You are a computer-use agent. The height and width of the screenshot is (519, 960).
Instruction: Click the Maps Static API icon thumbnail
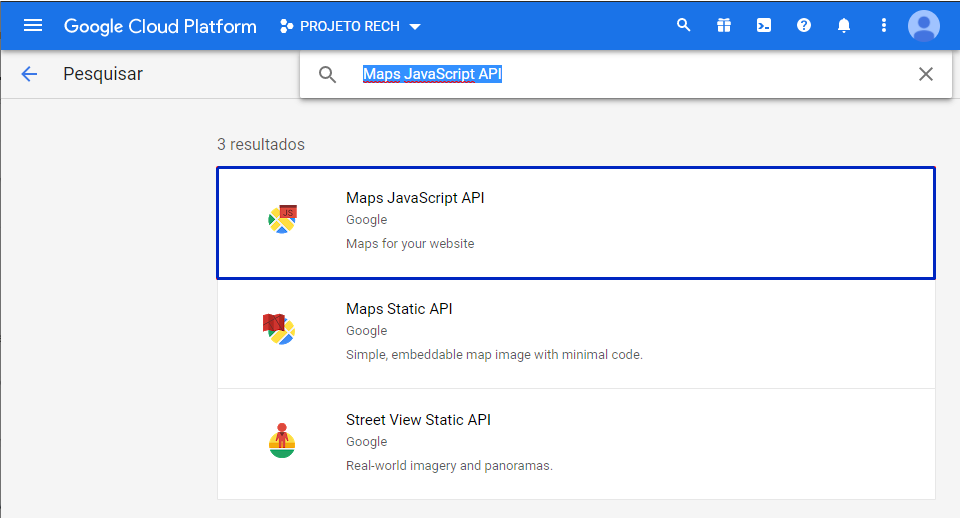pyautogui.click(x=279, y=329)
